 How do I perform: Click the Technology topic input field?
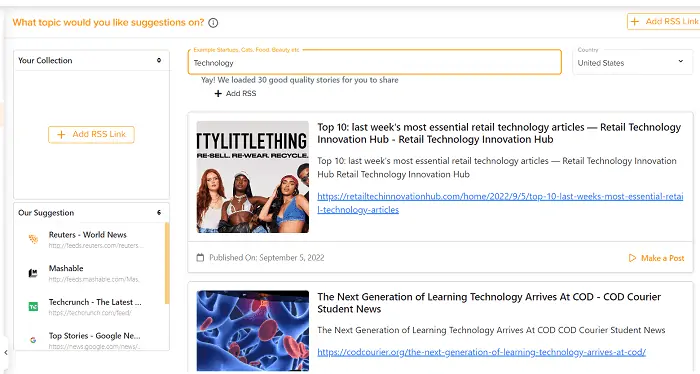[x=375, y=62]
